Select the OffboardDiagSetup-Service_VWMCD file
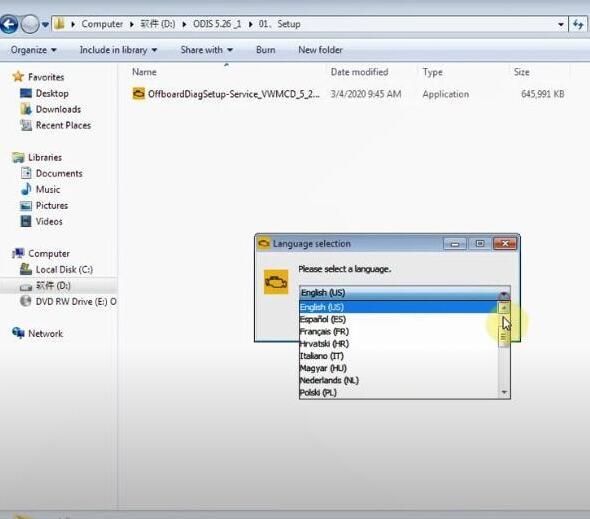Viewport: 590px width, 519px height. coord(233,94)
